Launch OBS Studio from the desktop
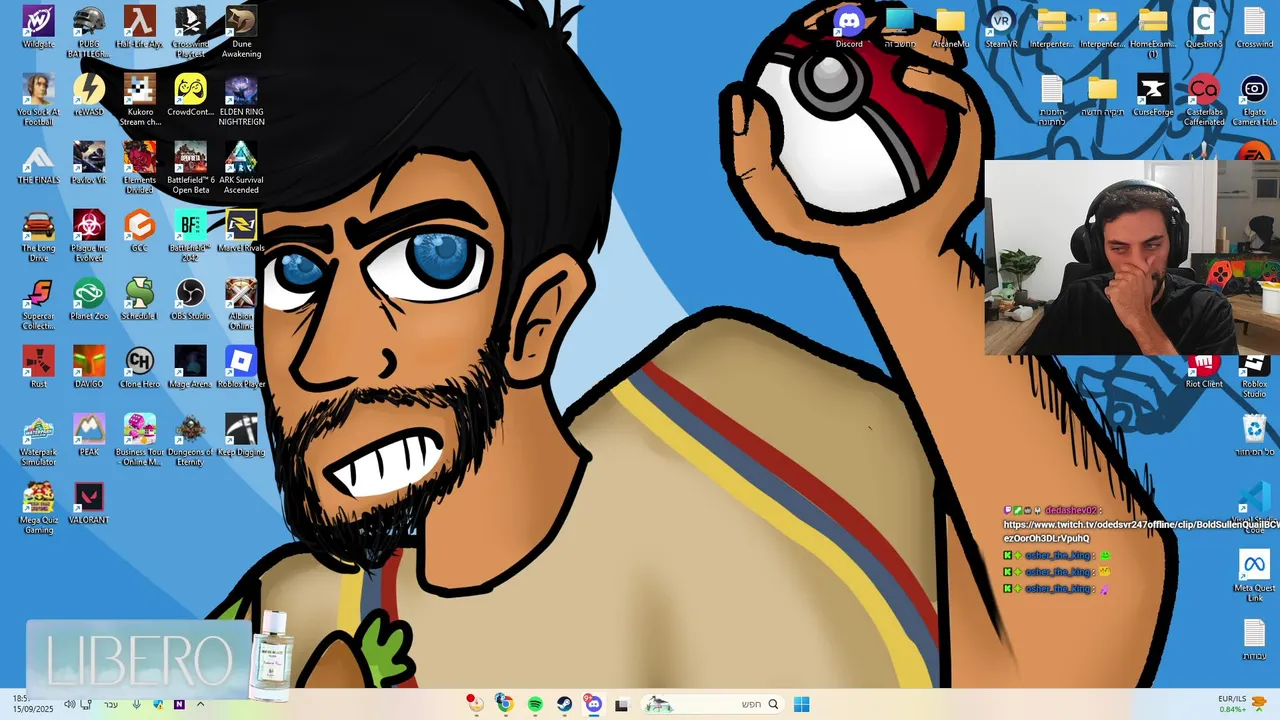Viewport: 1280px width, 720px height. 190,299
